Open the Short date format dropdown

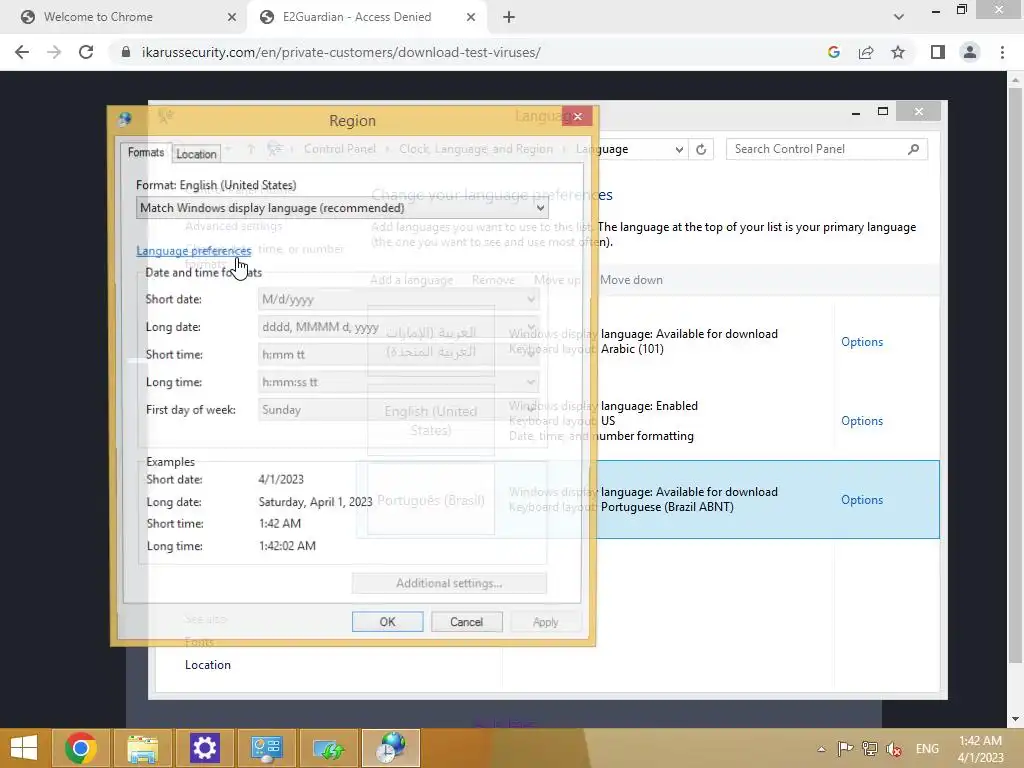(398, 299)
